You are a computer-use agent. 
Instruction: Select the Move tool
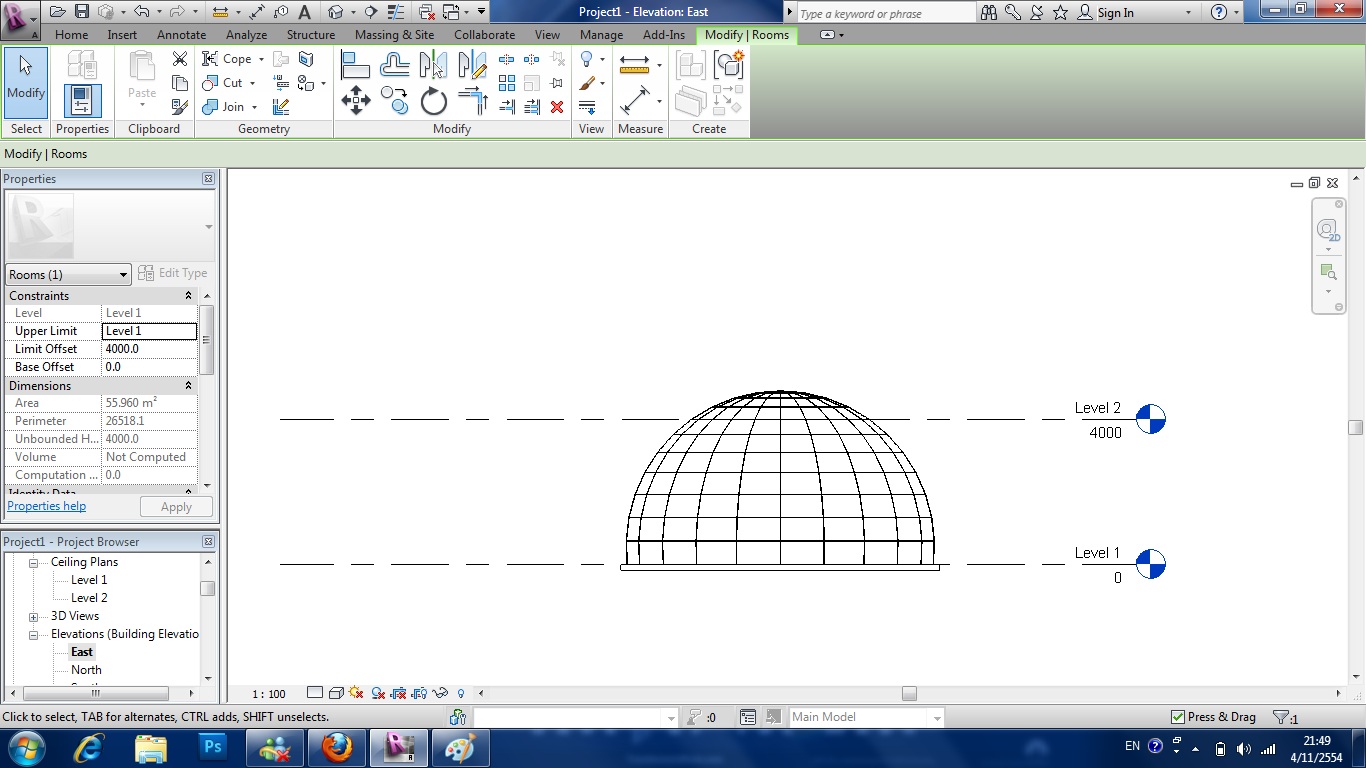click(356, 99)
